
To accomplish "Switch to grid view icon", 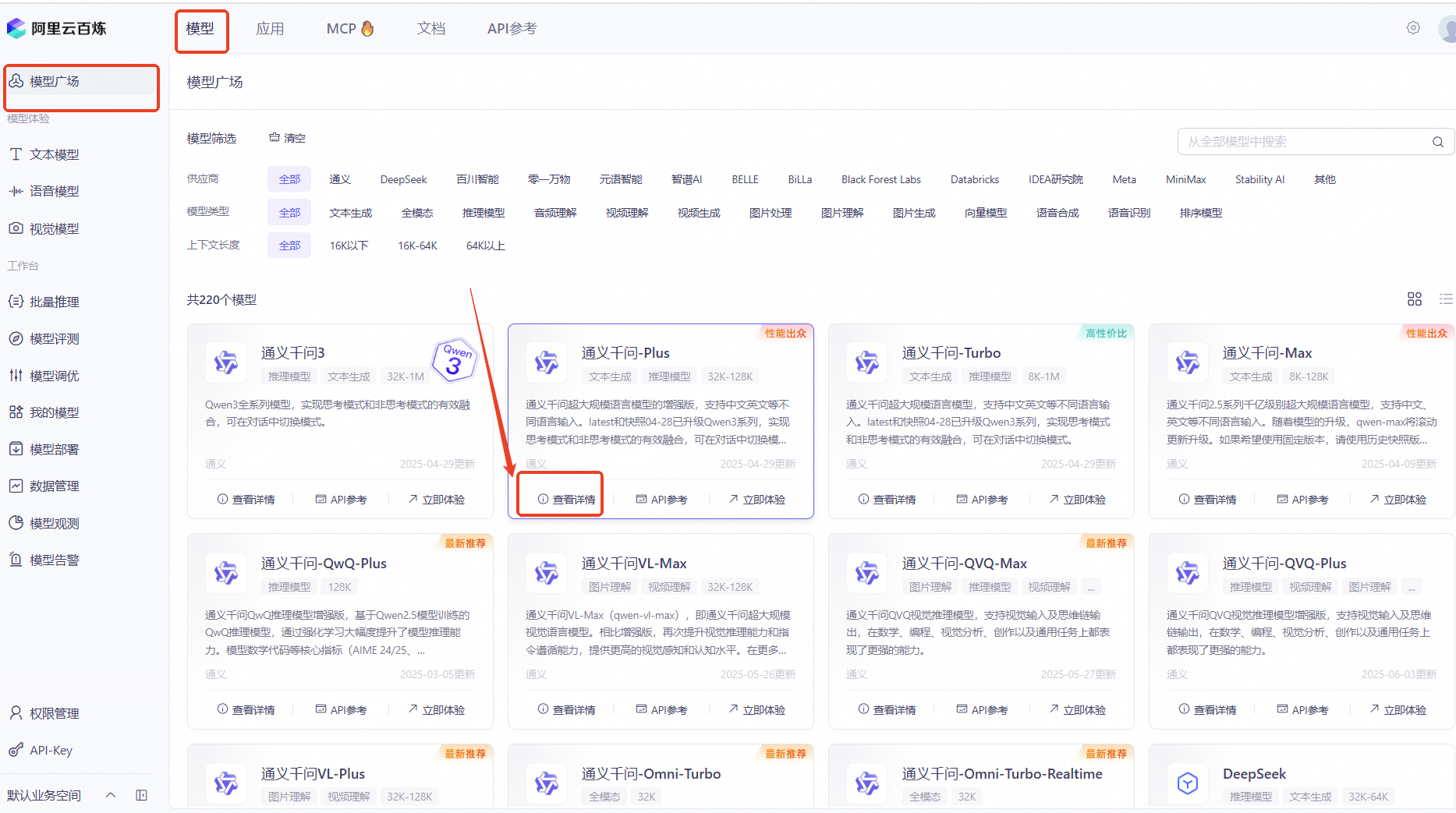I will [1415, 299].
